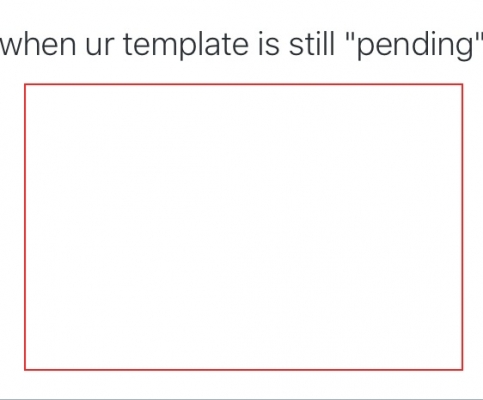Click the word "ur" in the caption
The width and height of the screenshot is (483, 400).
tap(100, 48)
